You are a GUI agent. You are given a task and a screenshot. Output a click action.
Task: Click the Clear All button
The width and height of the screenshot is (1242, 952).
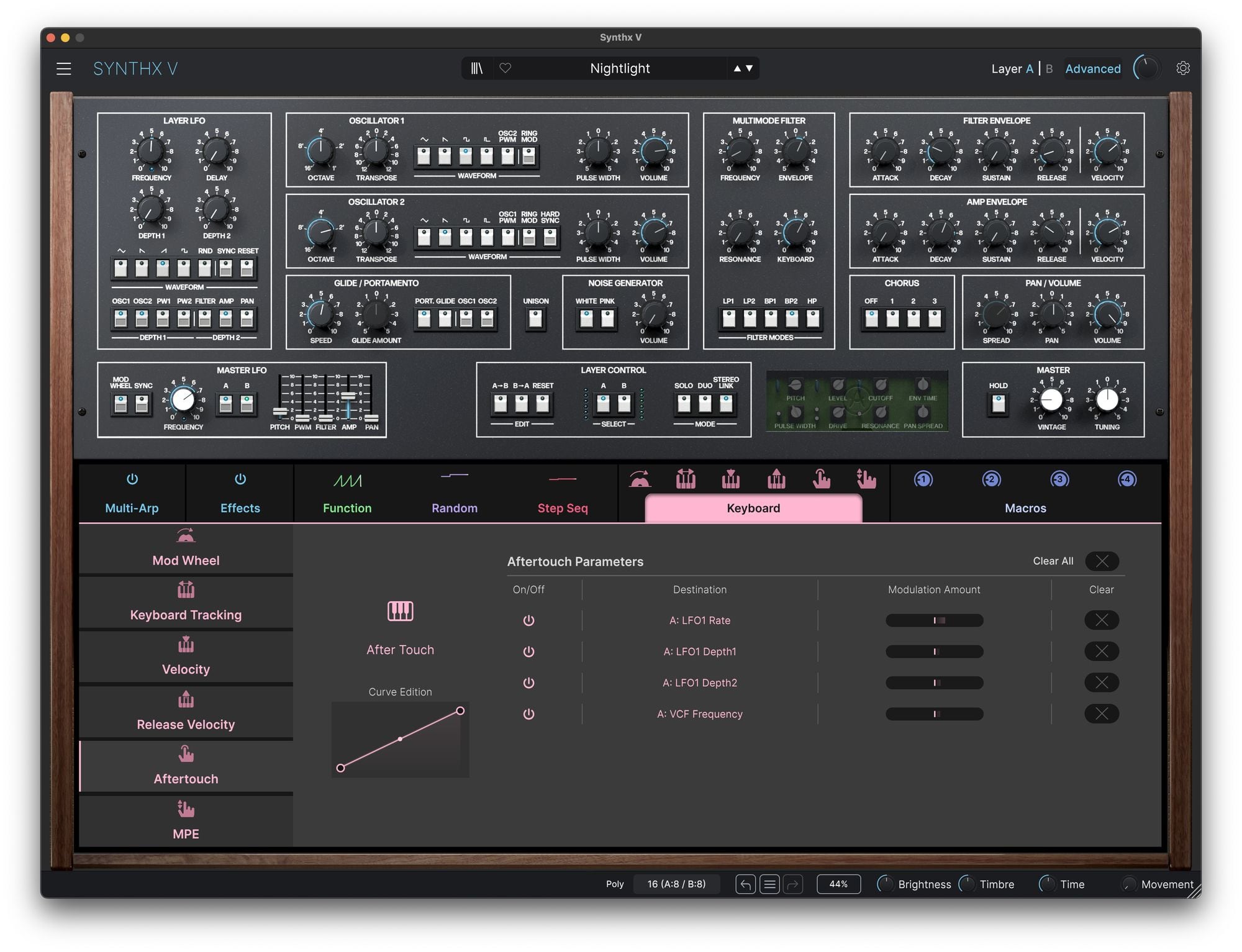click(1102, 561)
